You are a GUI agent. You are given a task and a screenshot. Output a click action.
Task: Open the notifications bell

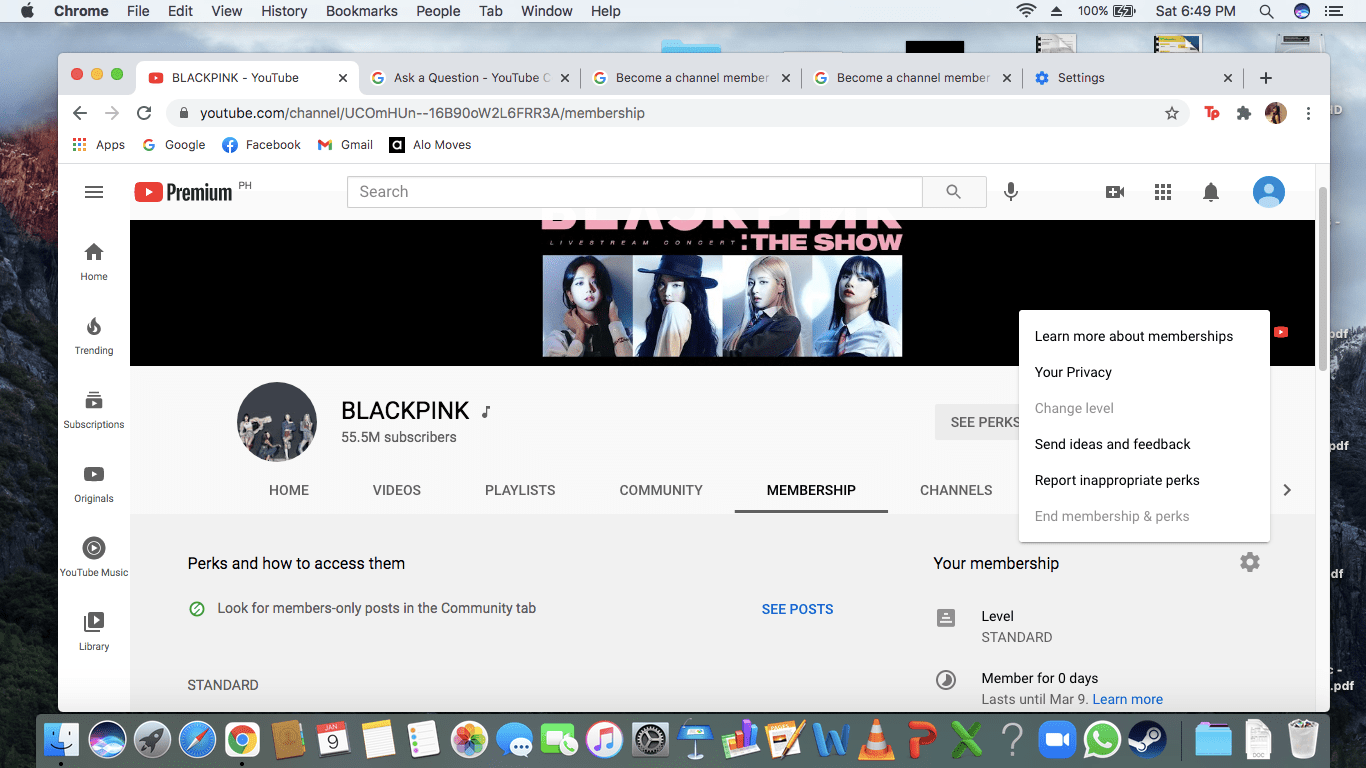click(1211, 192)
